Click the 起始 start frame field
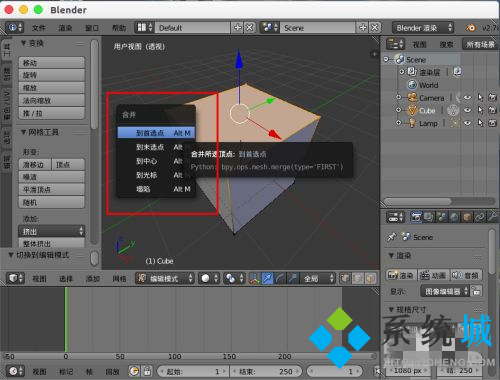 pyautogui.click(x=193, y=371)
